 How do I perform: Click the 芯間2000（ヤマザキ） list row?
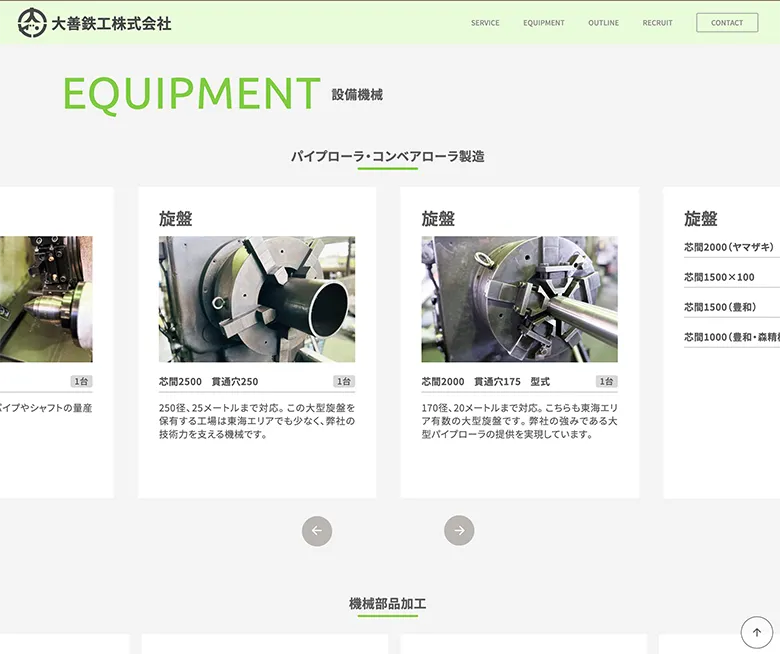point(732,247)
